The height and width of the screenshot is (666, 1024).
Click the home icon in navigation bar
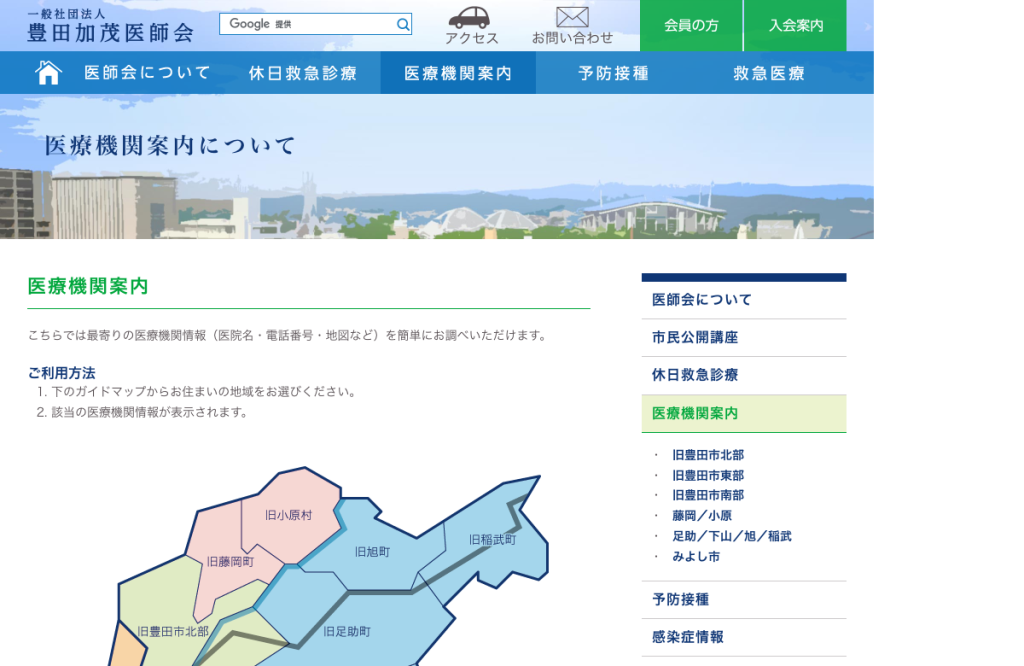point(48,72)
